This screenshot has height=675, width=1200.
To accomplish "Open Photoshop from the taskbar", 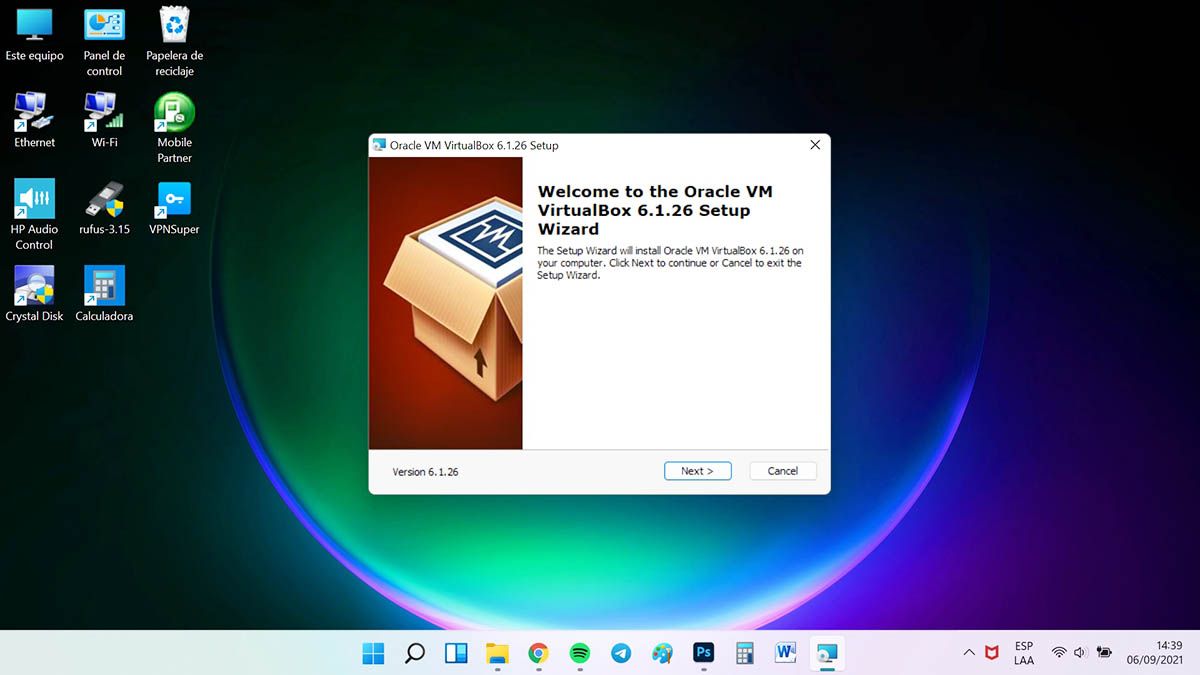I will 703,654.
